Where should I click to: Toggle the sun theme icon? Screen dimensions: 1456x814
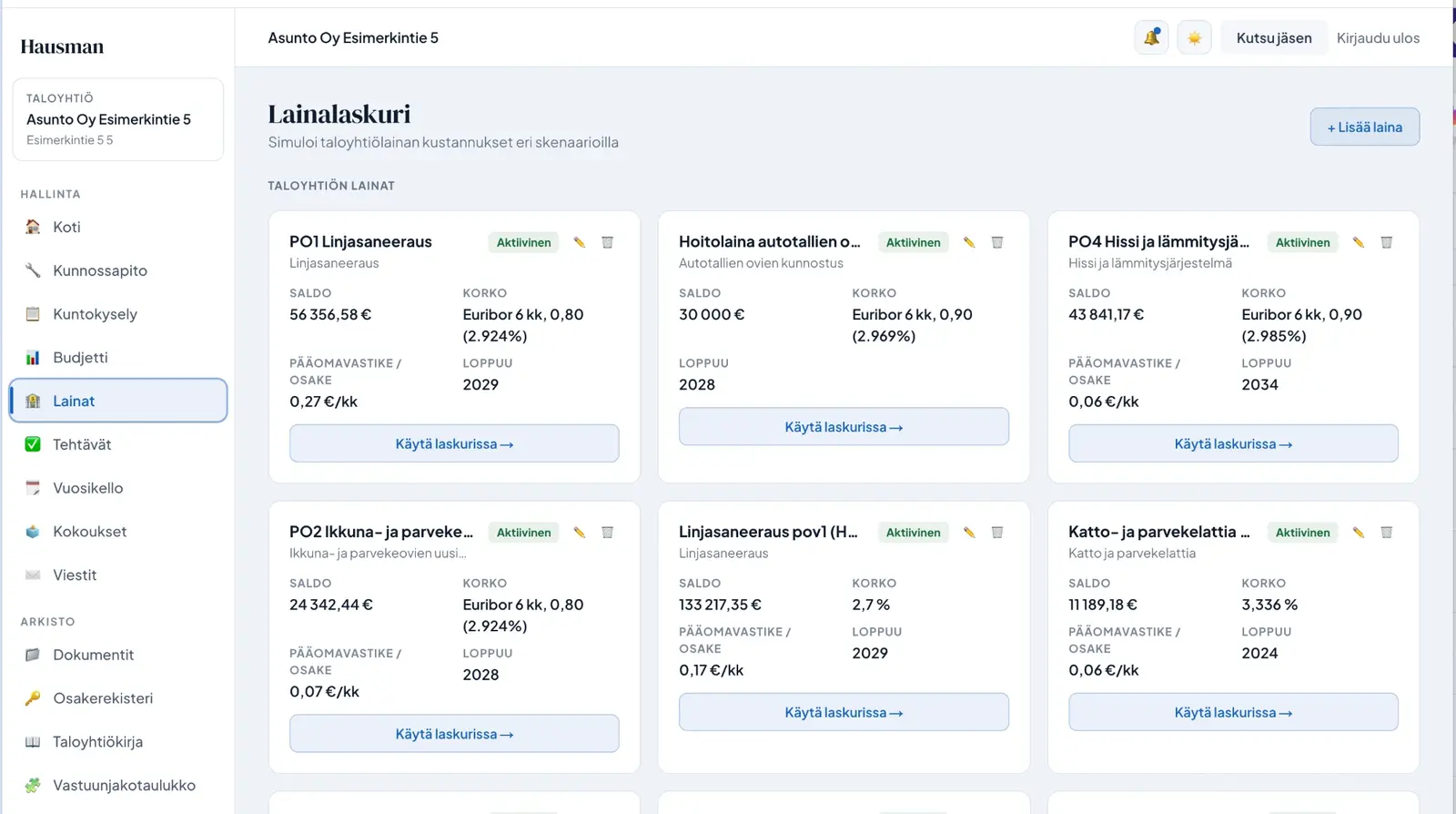1194,38
